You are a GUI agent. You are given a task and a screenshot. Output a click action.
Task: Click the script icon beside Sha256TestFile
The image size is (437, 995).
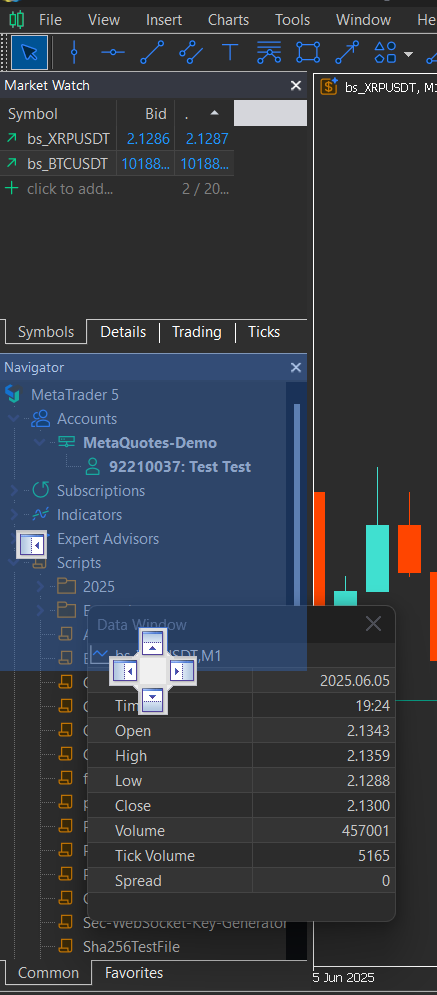pyautogui.click(x=66, y=946)
